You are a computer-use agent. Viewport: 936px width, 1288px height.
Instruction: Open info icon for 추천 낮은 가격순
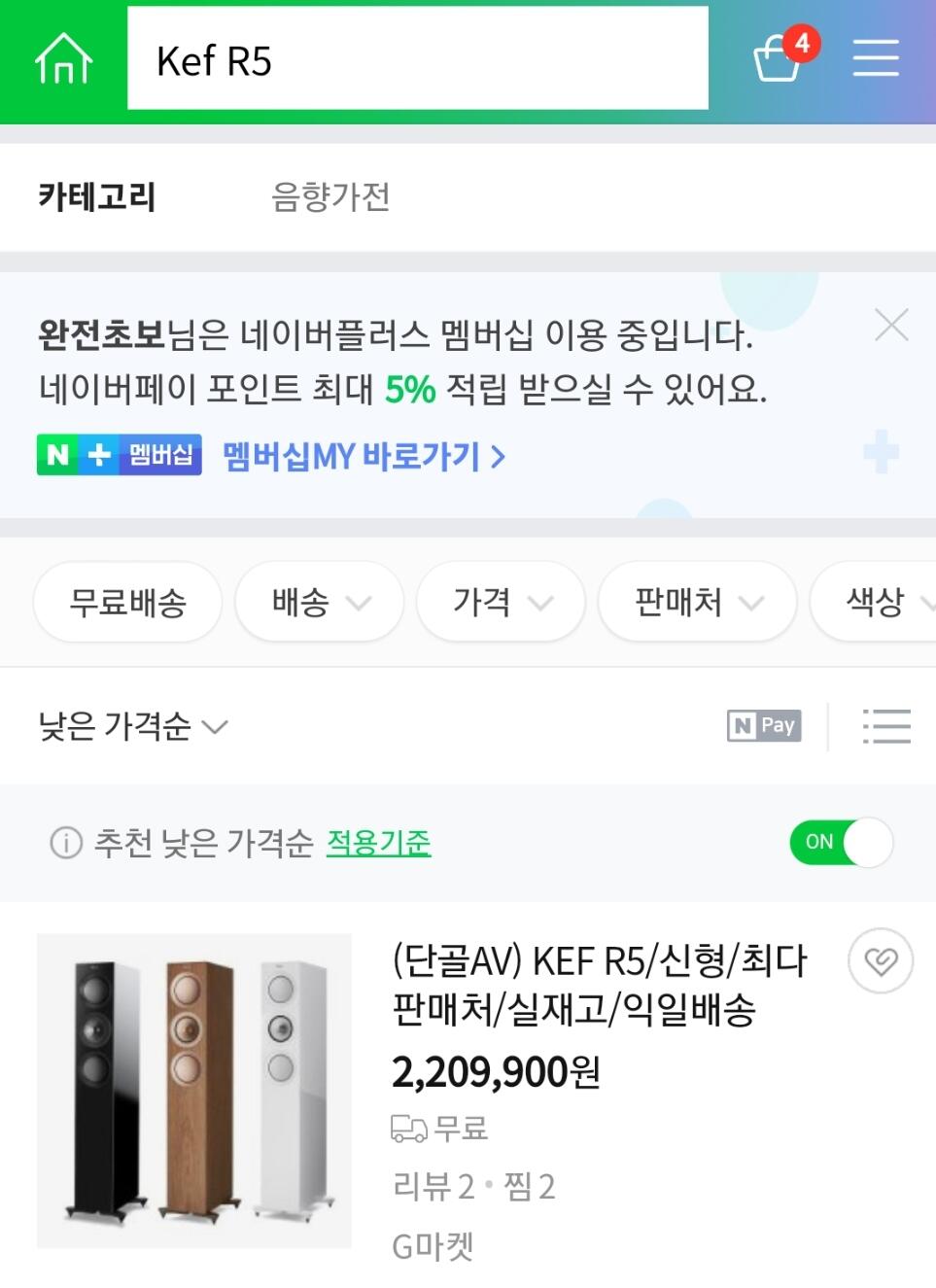(66, 842)
